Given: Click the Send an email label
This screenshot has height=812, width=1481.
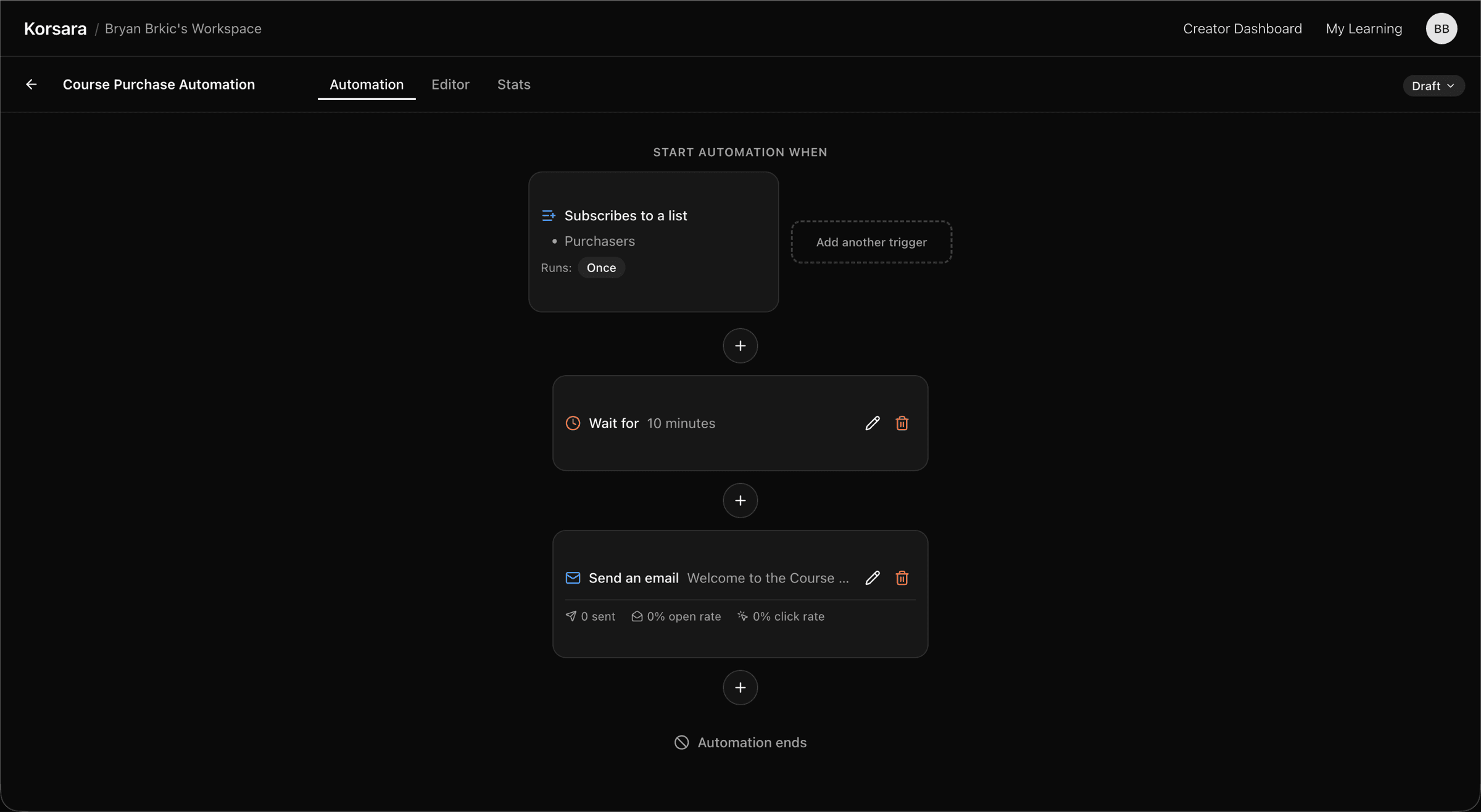Looking at the screenshot, I should (x=633, y=578).
